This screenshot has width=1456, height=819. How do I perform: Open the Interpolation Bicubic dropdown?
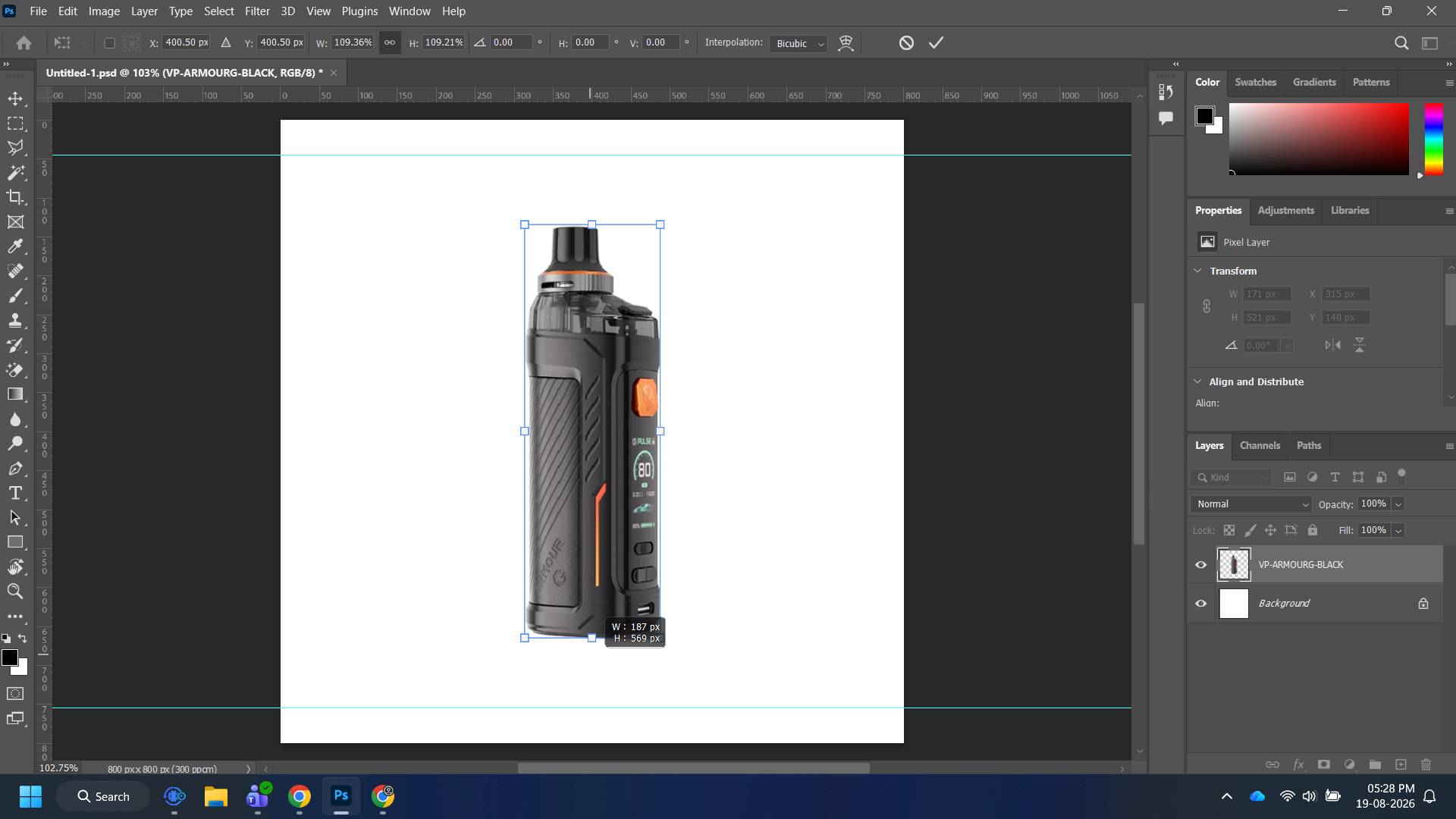(x=799, y=44)
